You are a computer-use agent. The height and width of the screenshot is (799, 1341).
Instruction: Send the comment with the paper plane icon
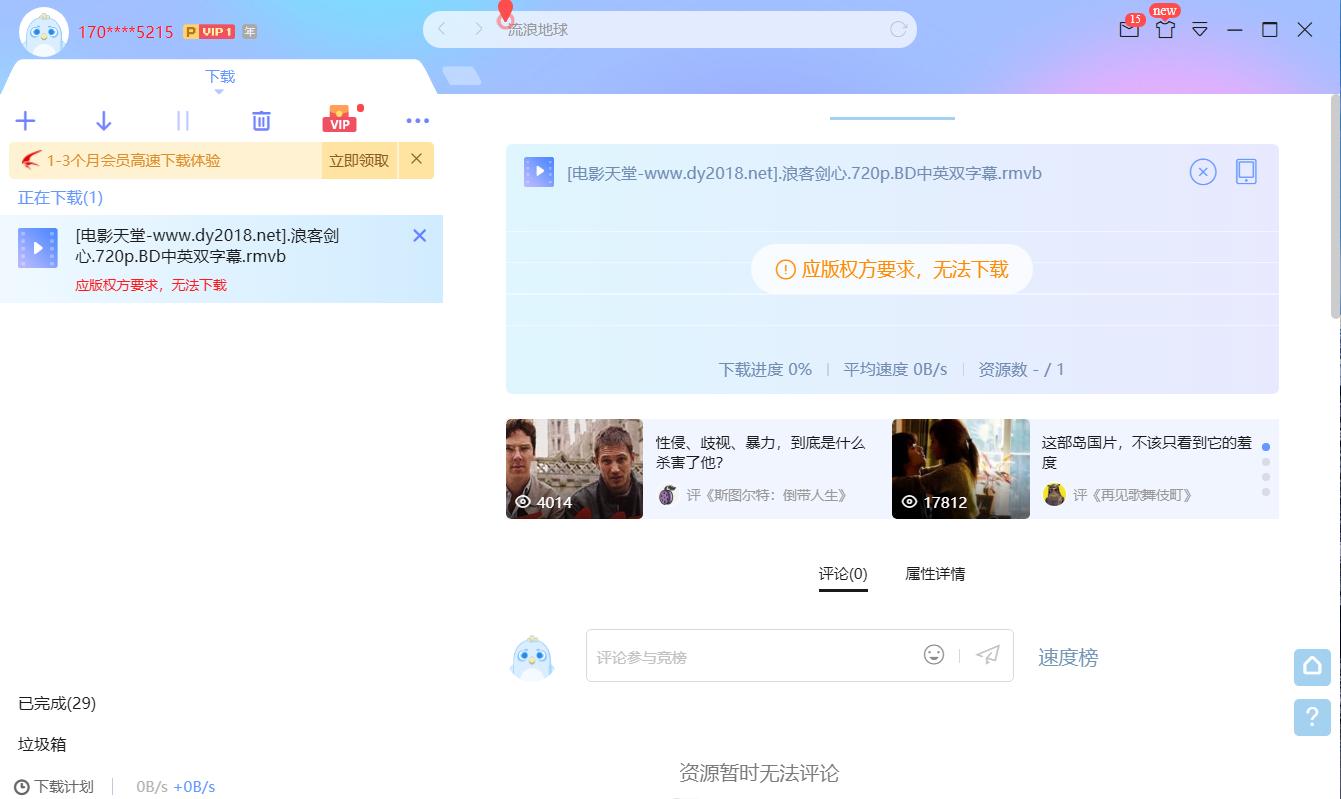pos(988,655)
